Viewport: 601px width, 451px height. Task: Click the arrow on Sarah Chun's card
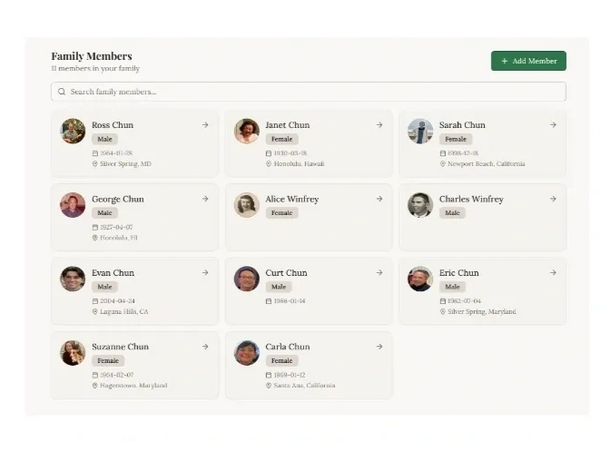point(553,125)
